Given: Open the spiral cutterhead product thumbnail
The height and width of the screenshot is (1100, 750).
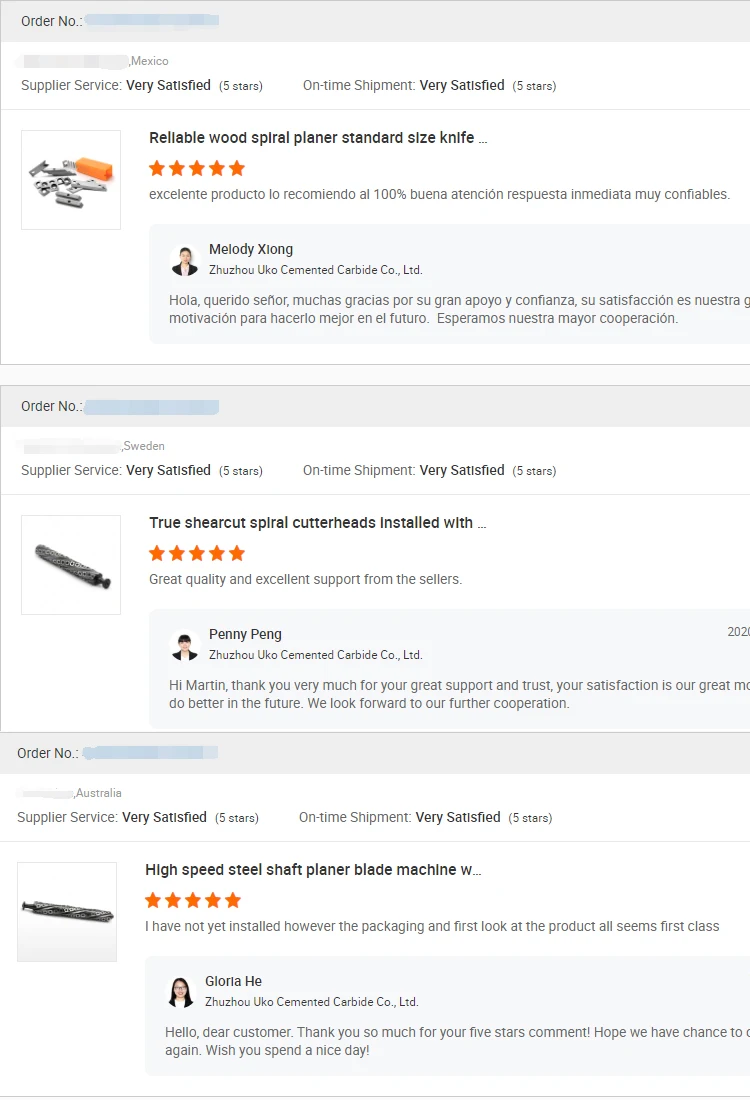Looking at the screenshot, I should 71,565.
